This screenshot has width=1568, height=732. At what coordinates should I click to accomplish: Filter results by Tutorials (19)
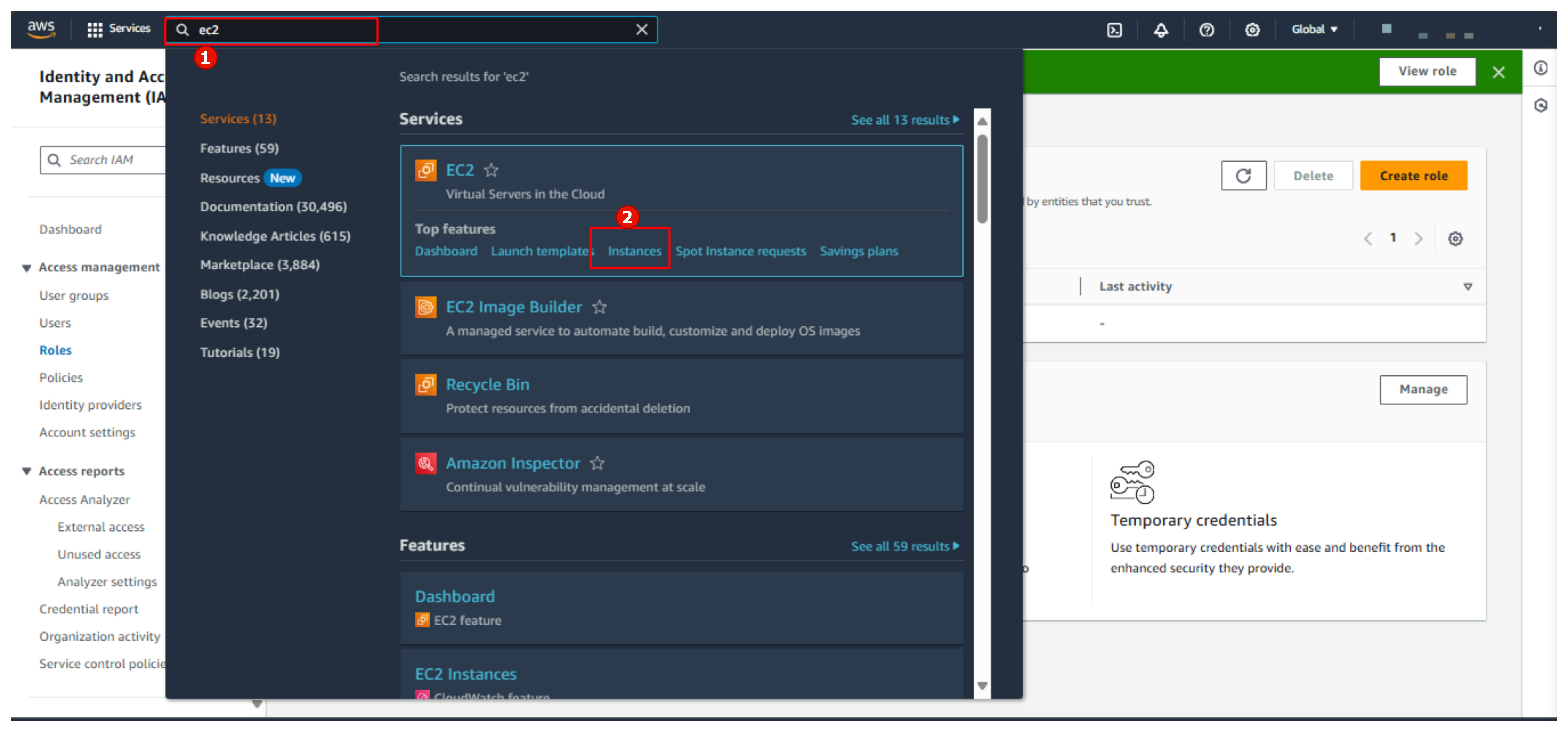(240, 352)
